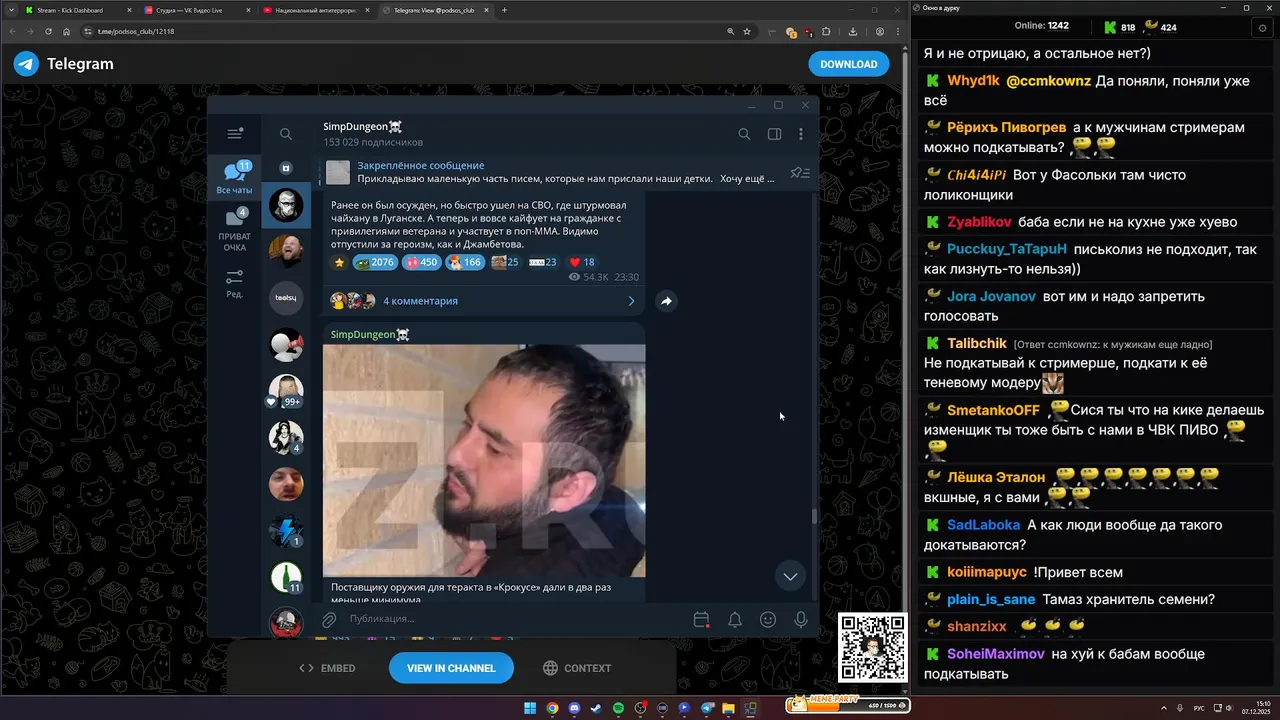Toggle the pink reaction with 450
This screenshot has height=720, width=1280.
pyautogui.click(x=421, y=262)
